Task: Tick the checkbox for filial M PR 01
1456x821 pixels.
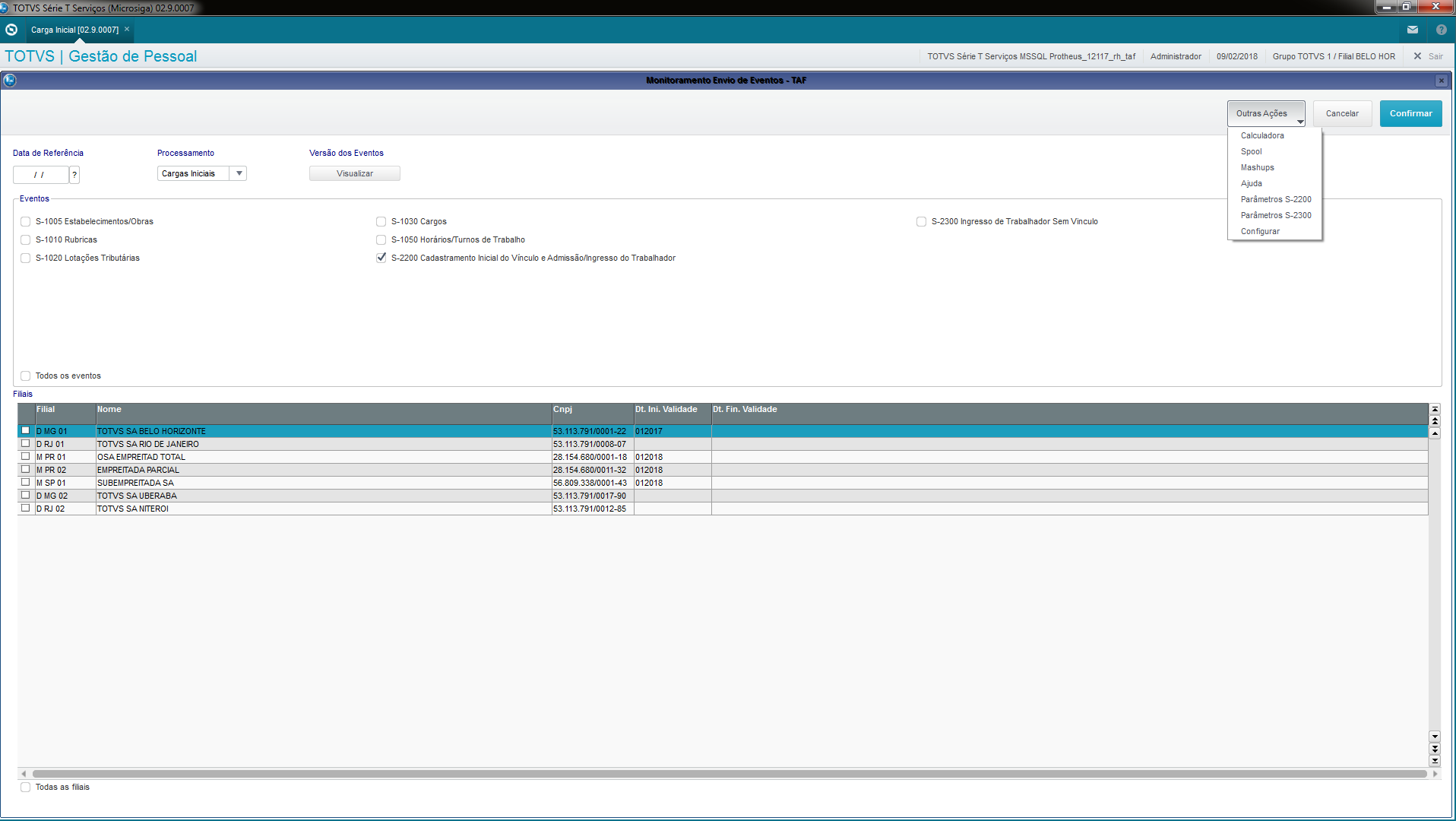Action: tap(26, 457)
